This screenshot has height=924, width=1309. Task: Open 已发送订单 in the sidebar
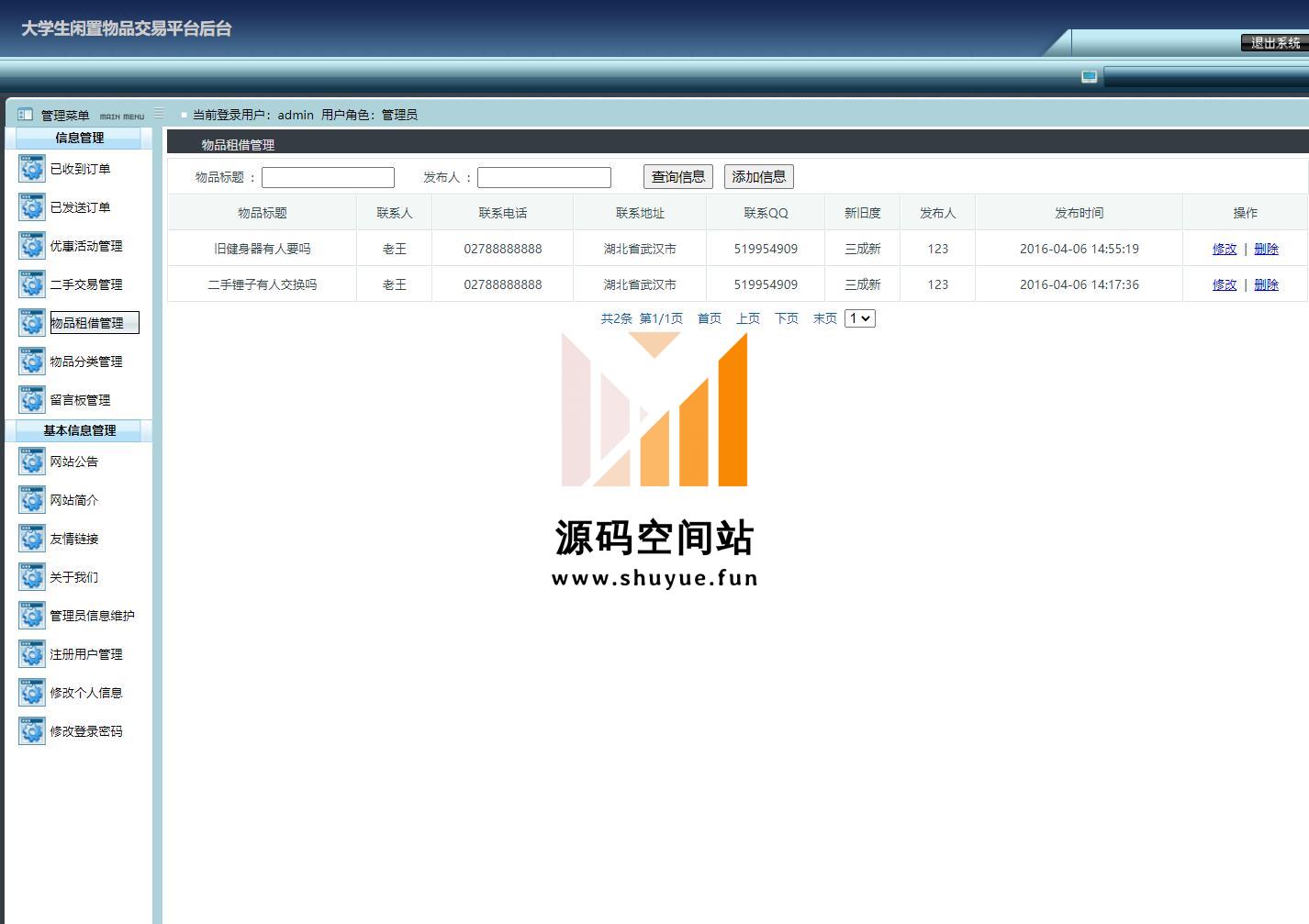80,207
